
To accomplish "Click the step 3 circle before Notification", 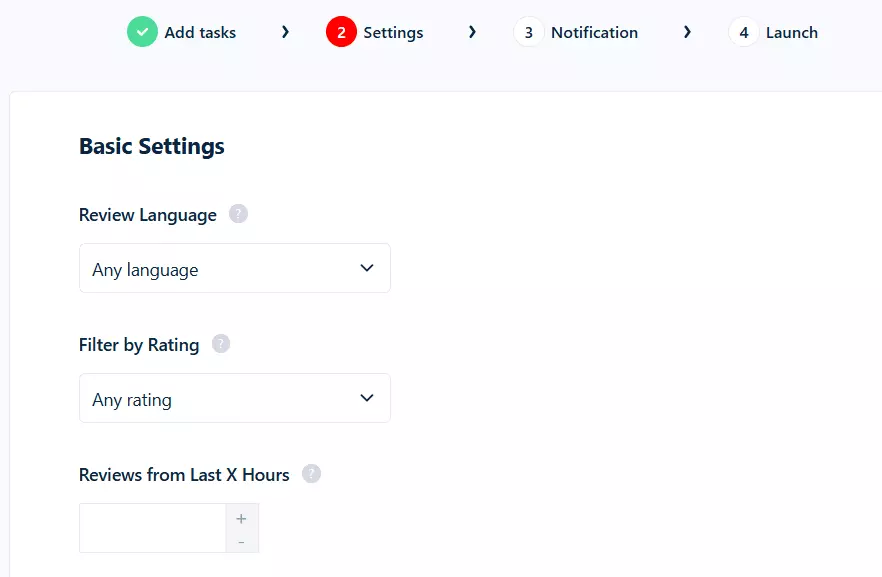I will (528, 32).
